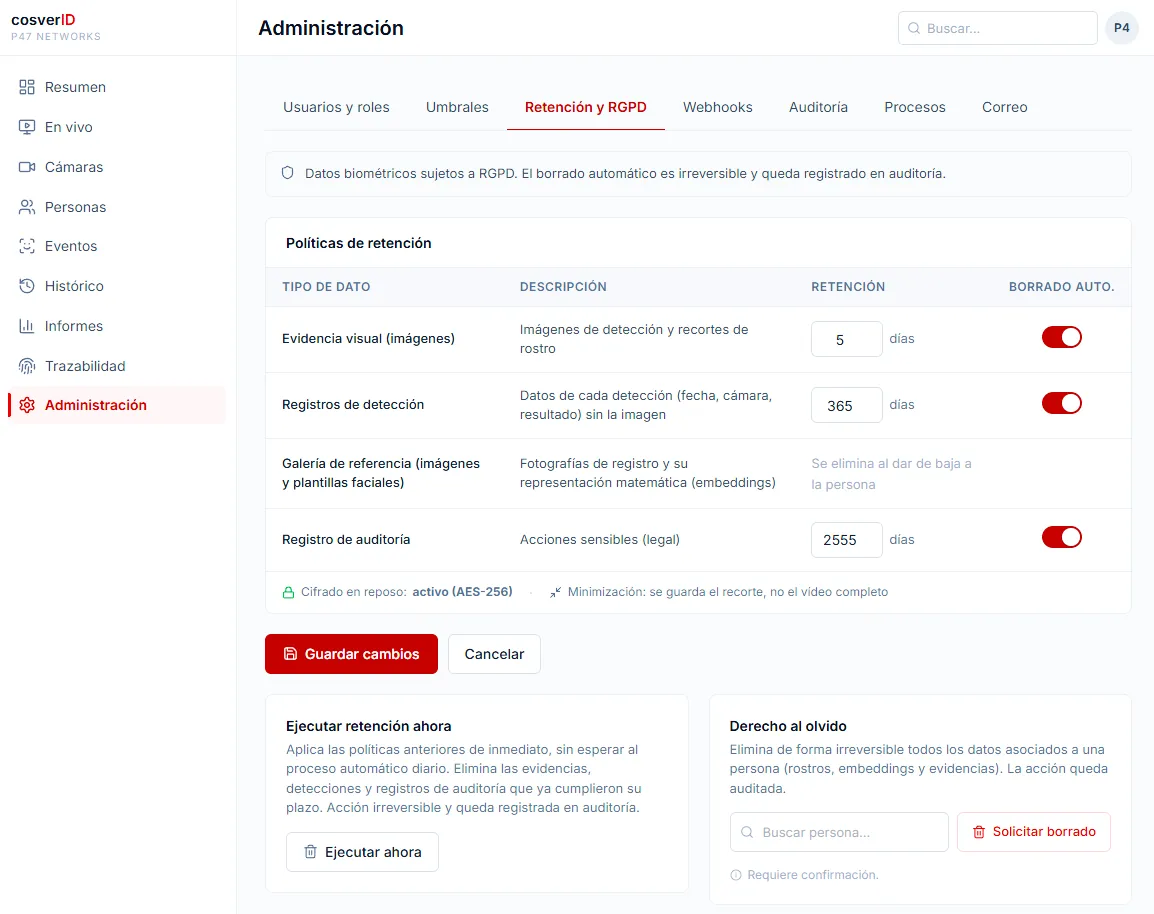Open the En vivo monitor icon

click(x=26, y=127)
